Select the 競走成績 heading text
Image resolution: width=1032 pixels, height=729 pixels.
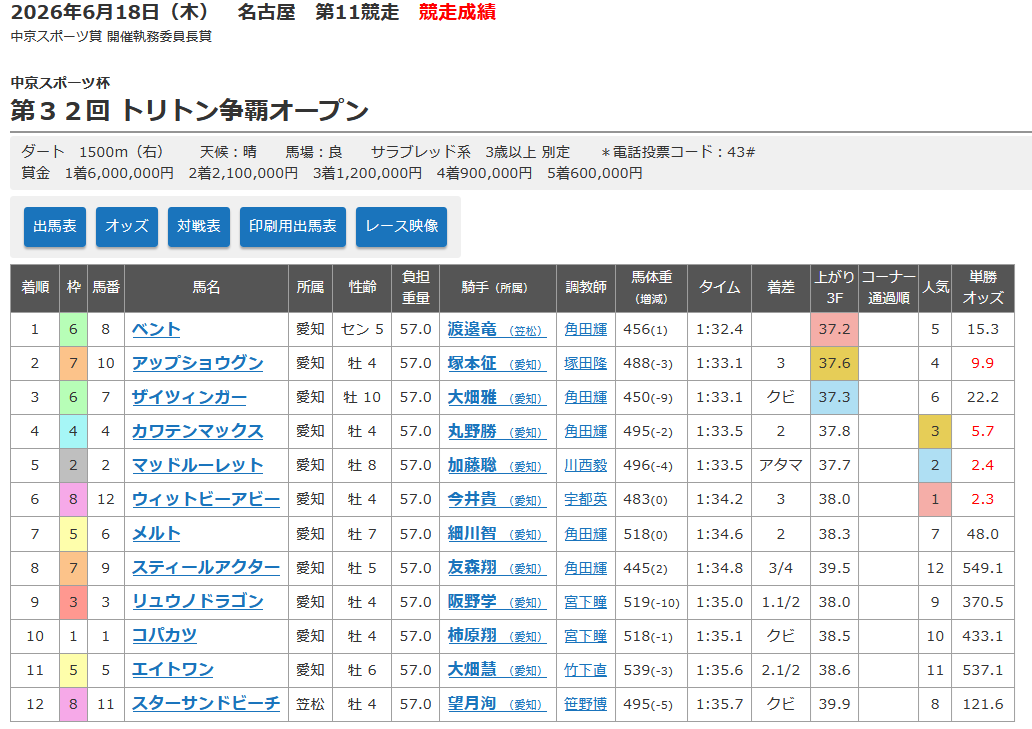click(x=457, y=13)
